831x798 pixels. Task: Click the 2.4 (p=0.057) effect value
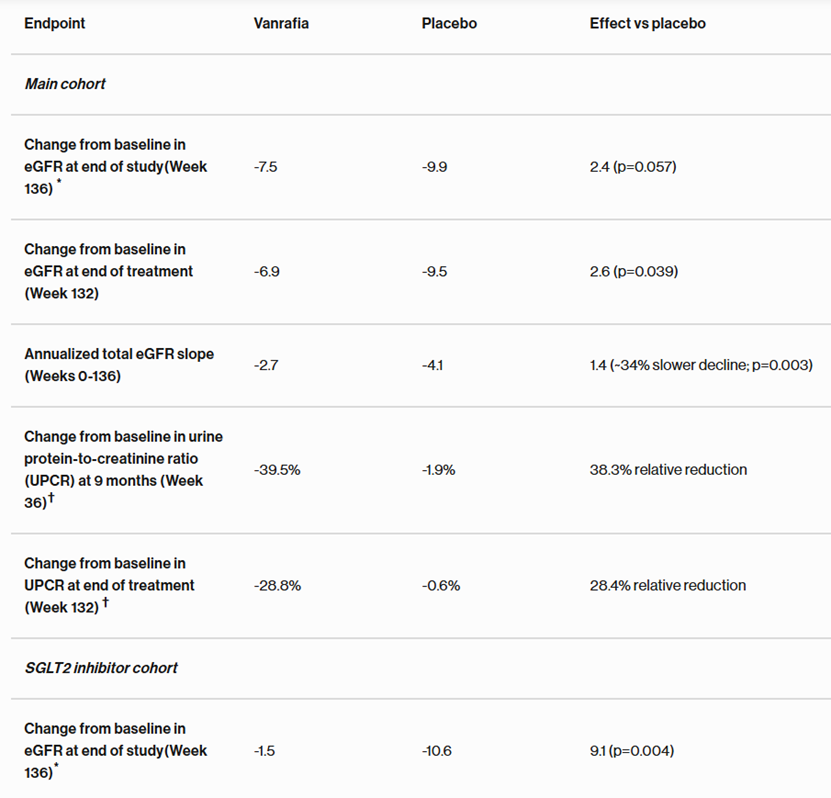coord(633,167)
